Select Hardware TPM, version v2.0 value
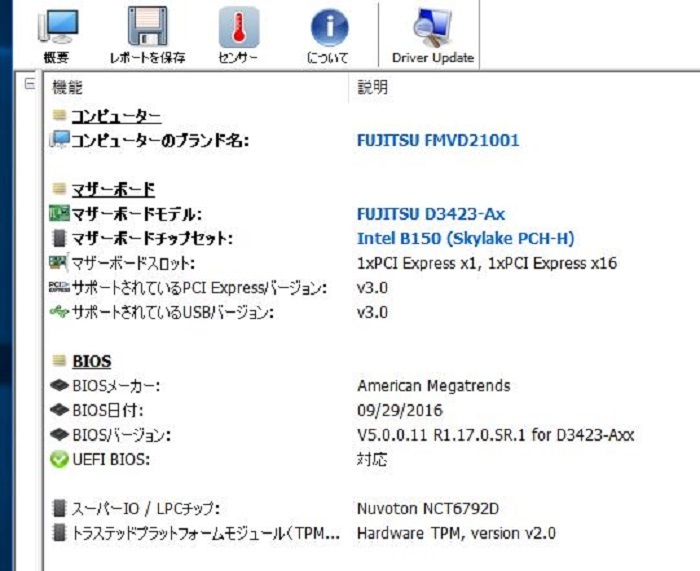The height and width of the screenshot is (571, 700). tap(456, 533)
